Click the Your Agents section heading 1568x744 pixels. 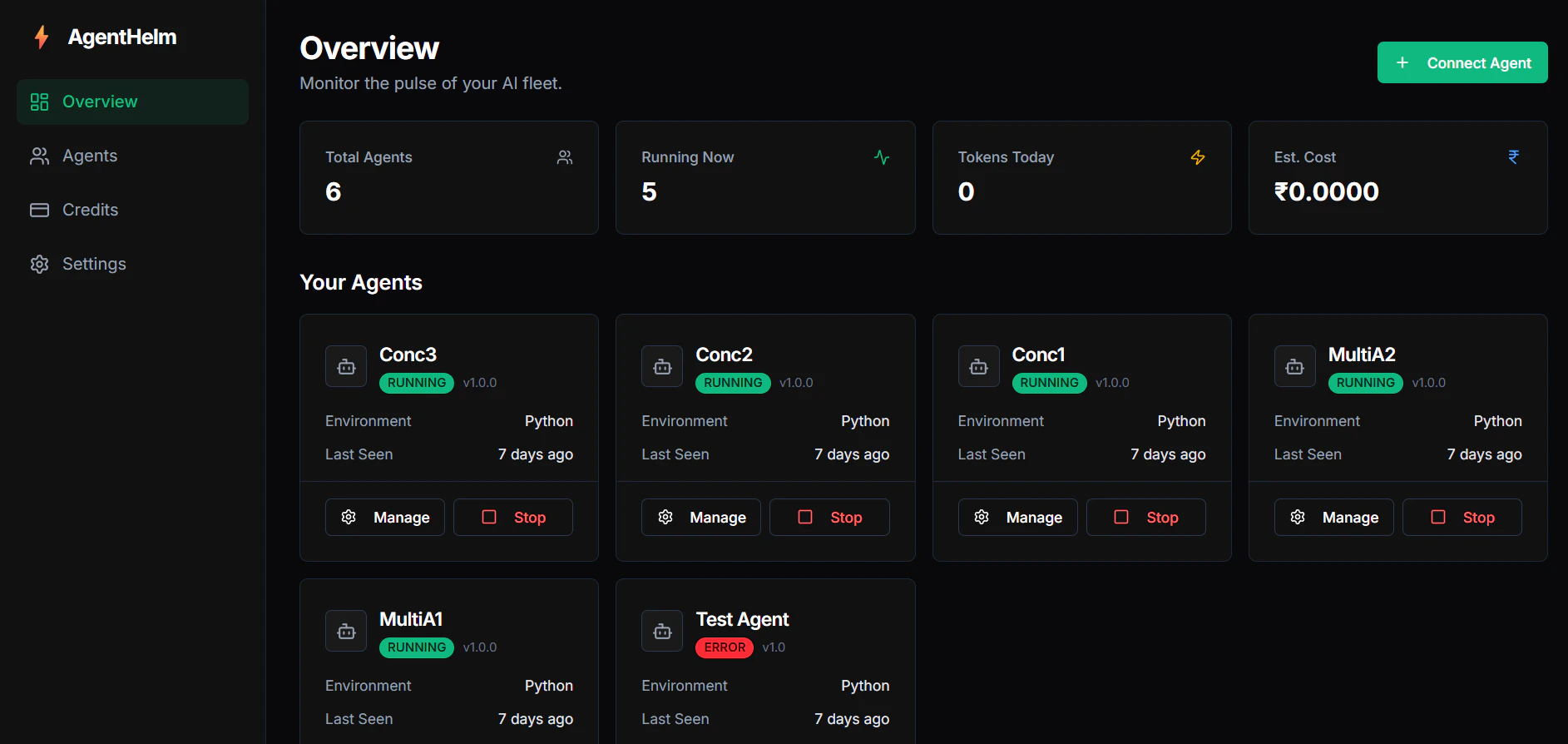pyautogui.click(x=361, y=283)
